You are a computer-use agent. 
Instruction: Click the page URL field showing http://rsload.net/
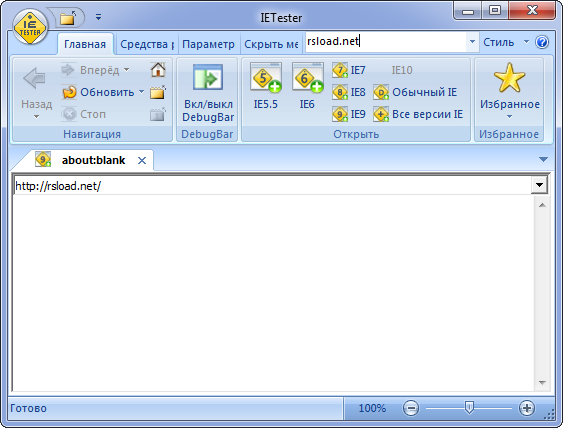[272, 186]
